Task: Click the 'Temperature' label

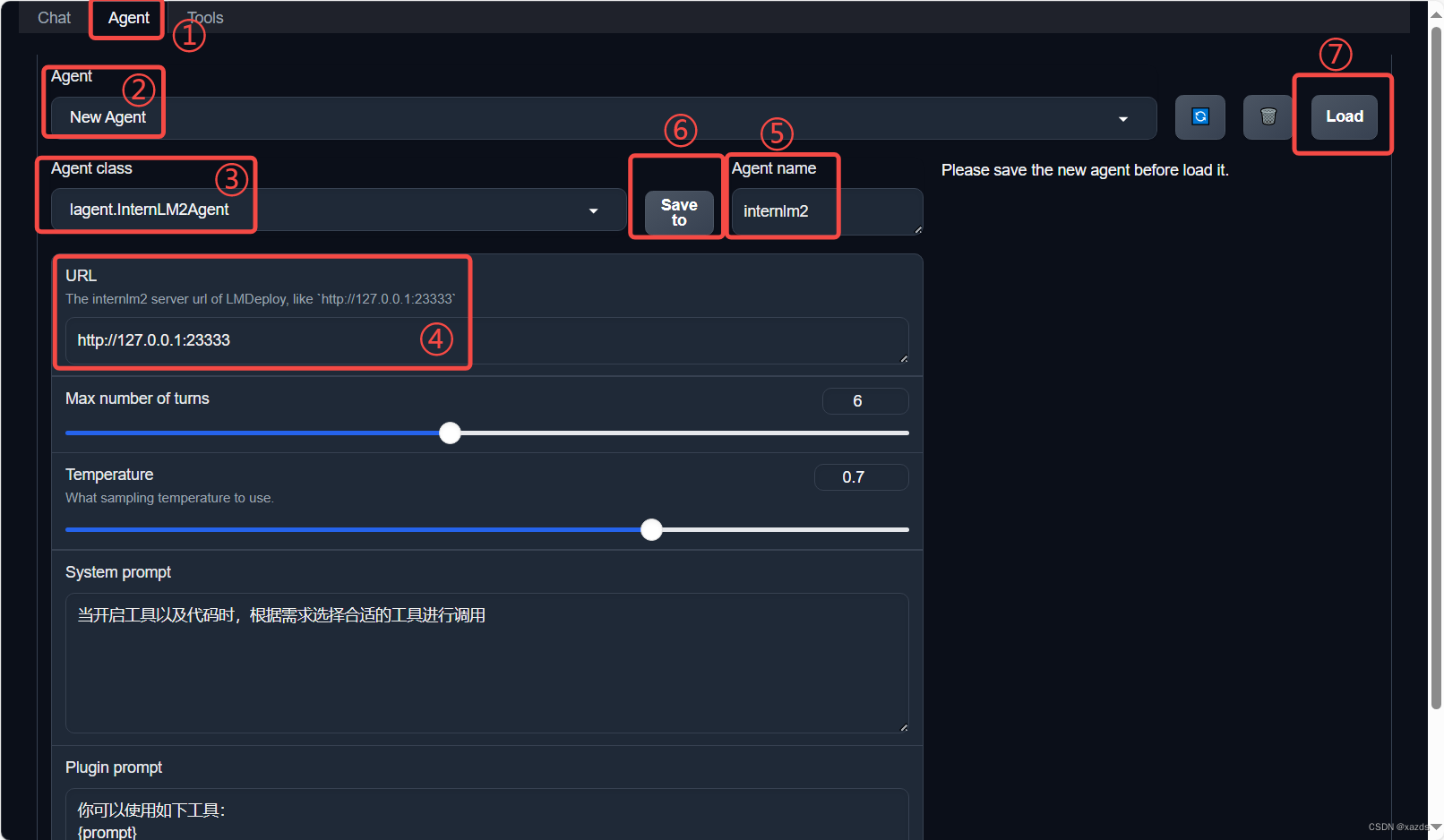Action: tap(109, 475)
